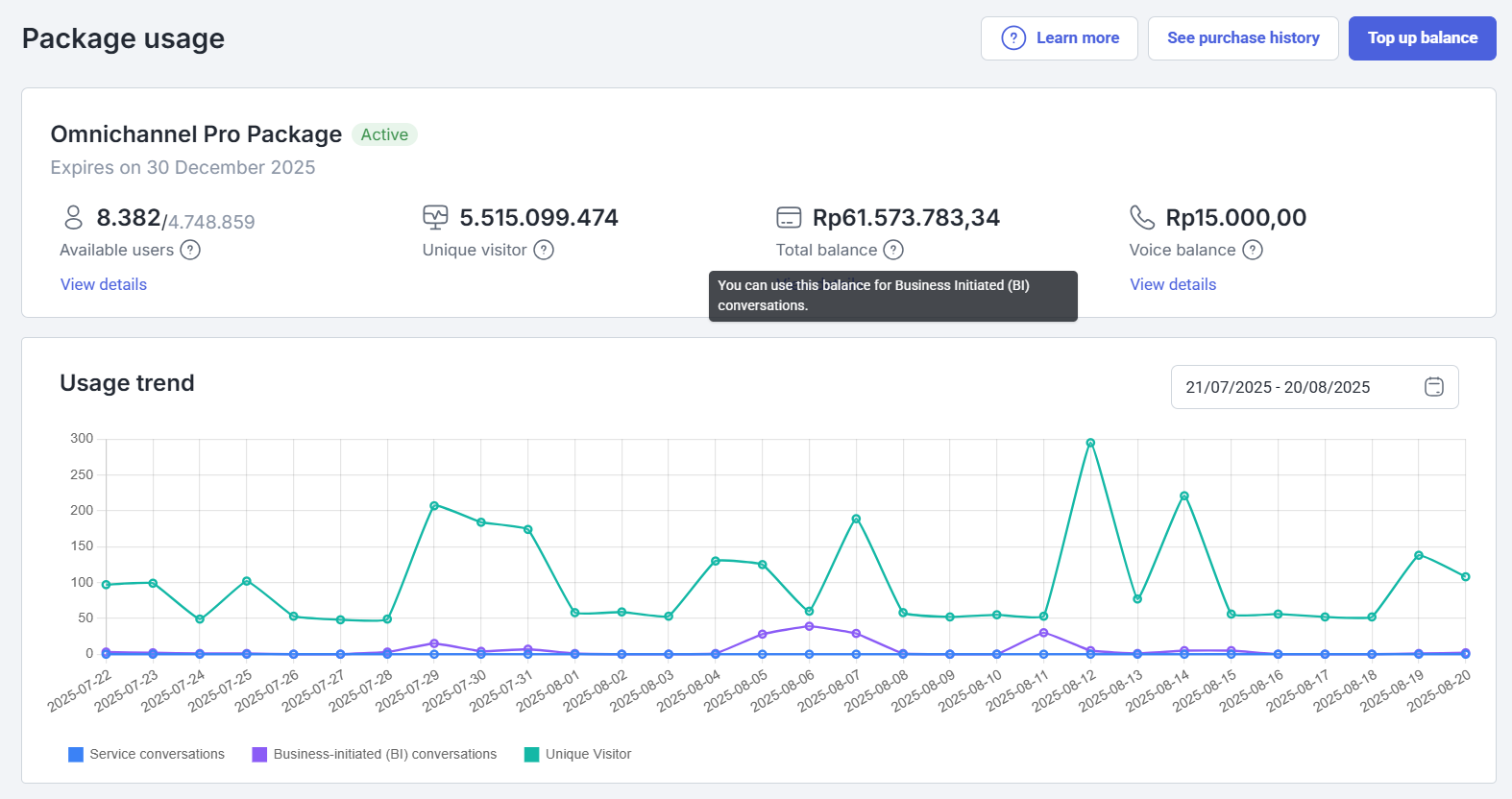
Task: Click the 2025-08-12 peak data point
Action: point(1090,443)
